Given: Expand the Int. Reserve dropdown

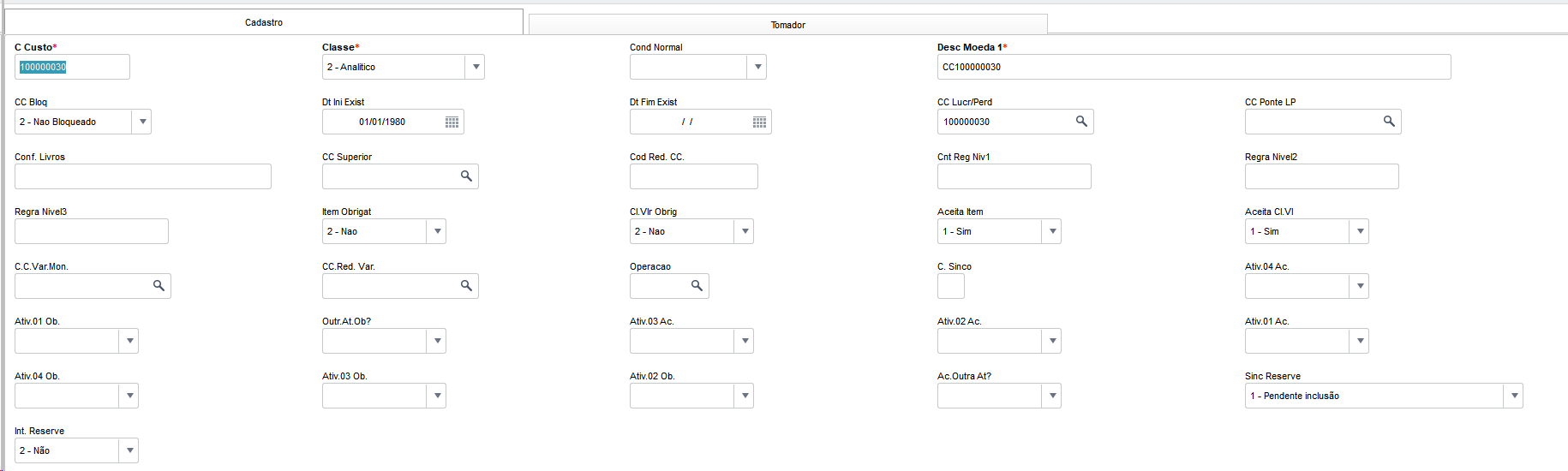Looking at the screenshot, I should pyautogui.click(x=129, y=450).
